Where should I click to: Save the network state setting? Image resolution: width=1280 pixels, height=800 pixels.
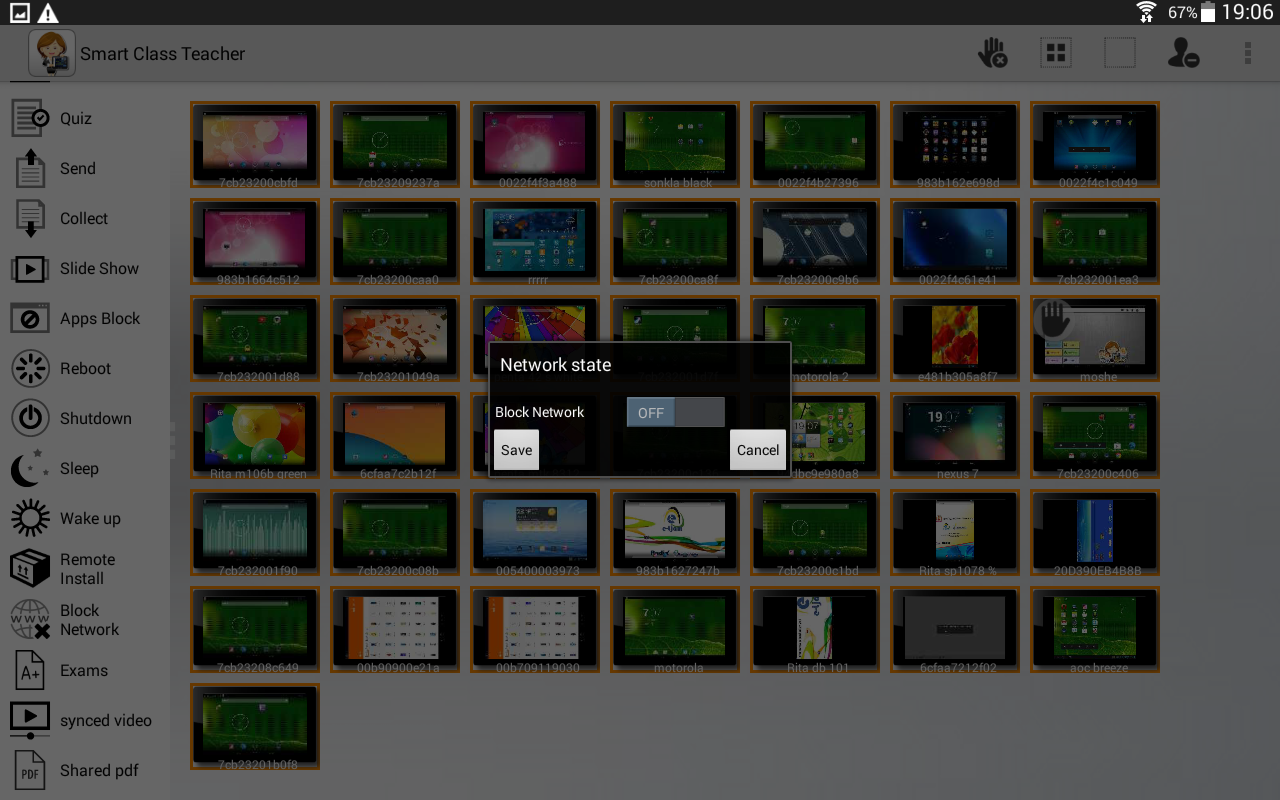[516, 450]
